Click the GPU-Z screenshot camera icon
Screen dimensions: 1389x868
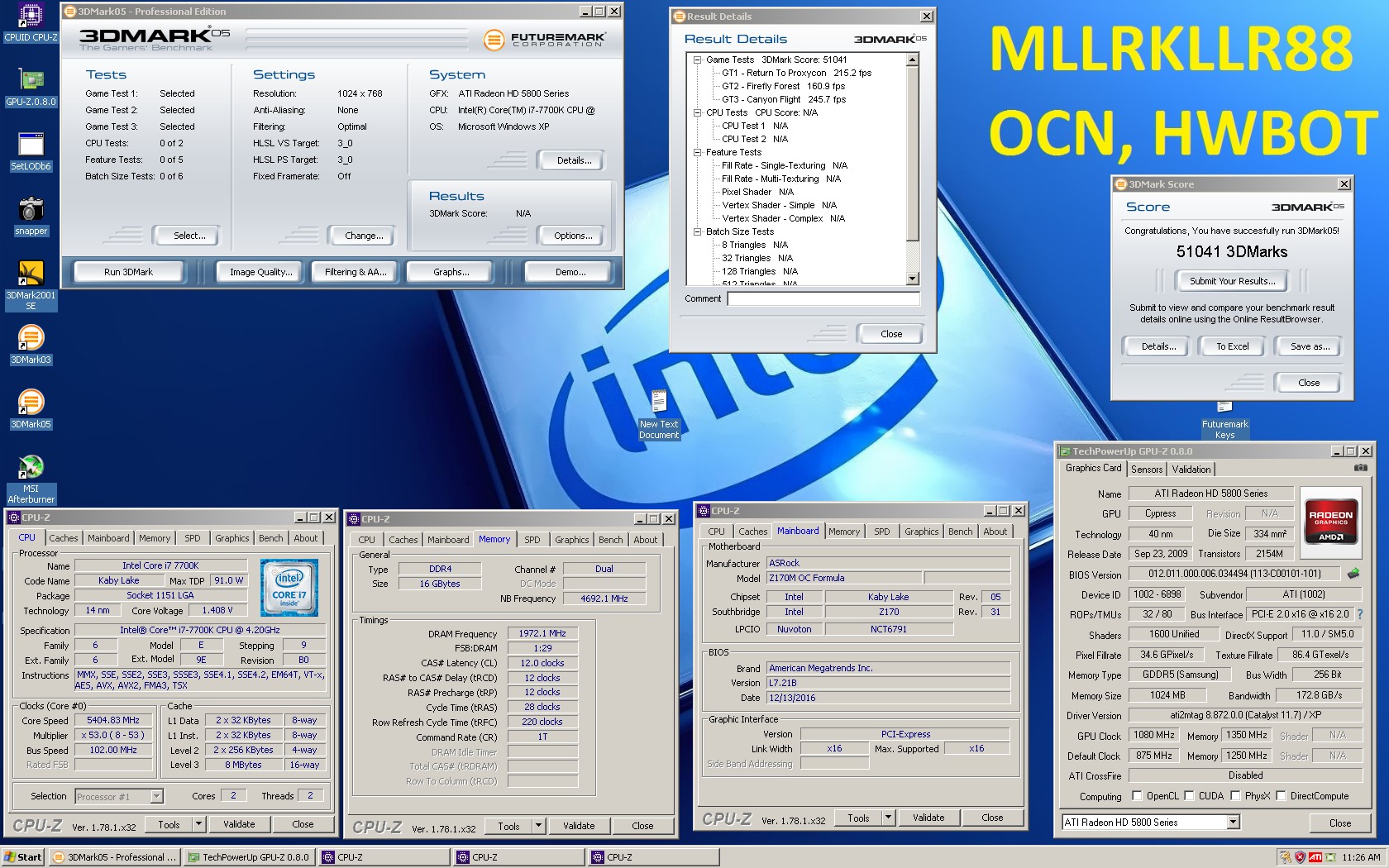pos(1360,469)
